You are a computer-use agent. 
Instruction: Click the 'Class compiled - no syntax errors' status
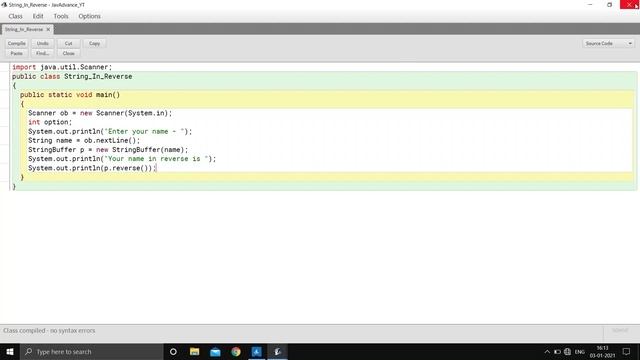pos(49,331)
